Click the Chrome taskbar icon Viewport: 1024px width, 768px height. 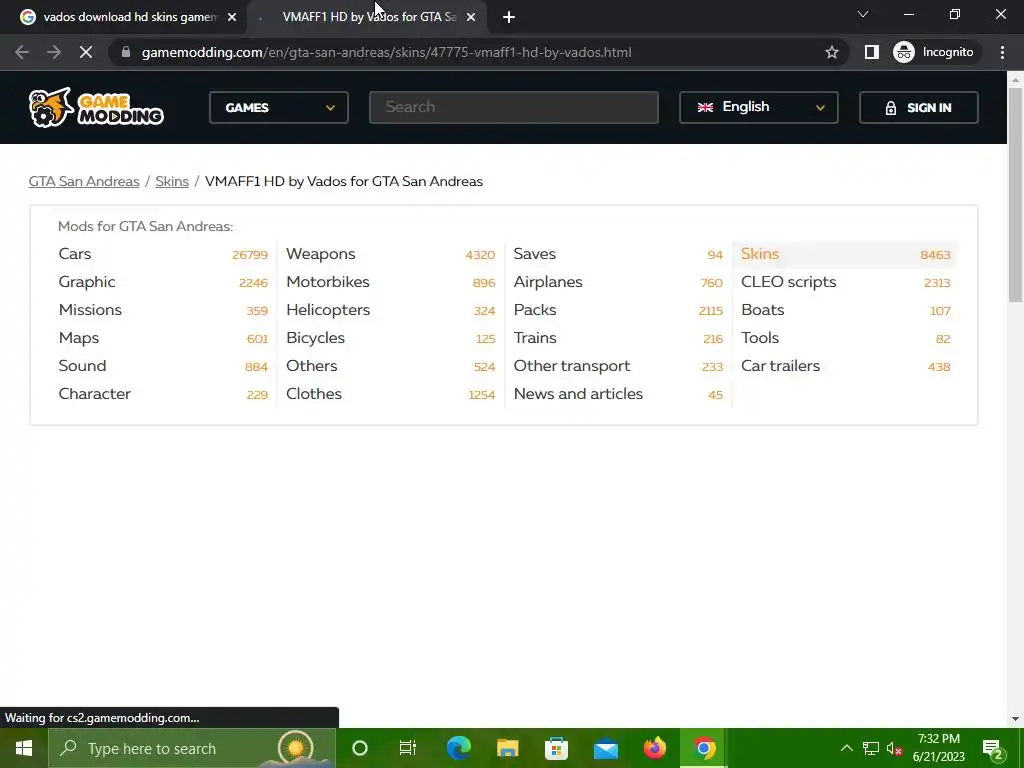[703, 748]
